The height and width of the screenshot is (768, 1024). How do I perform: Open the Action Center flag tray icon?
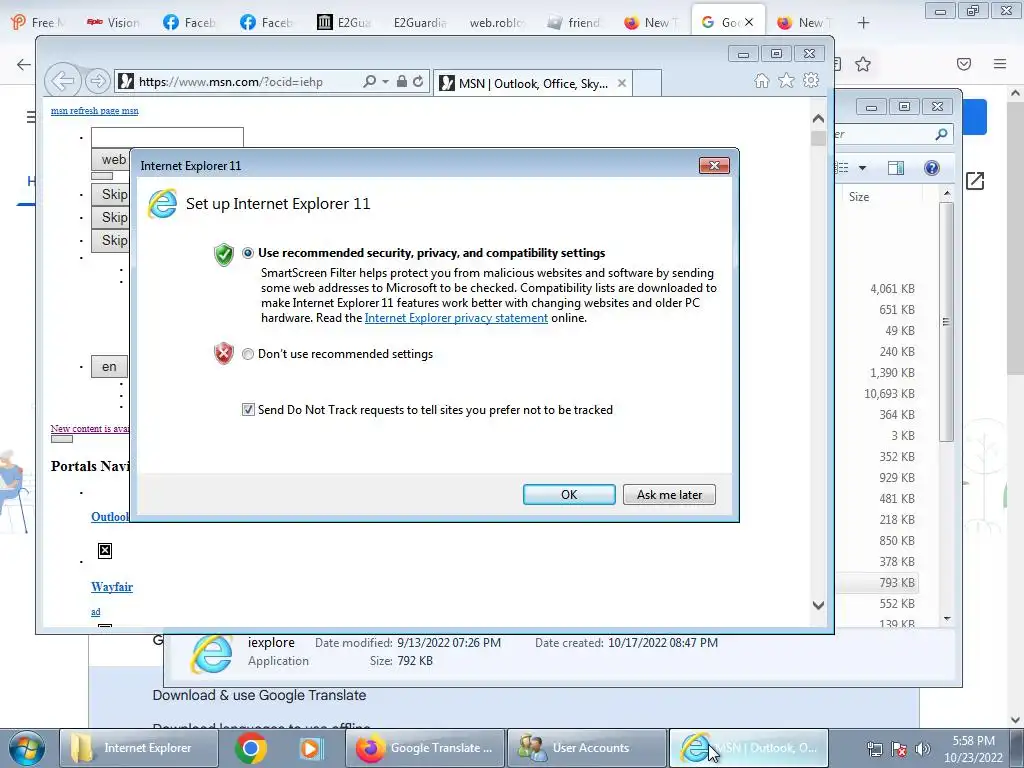[899, 750]
